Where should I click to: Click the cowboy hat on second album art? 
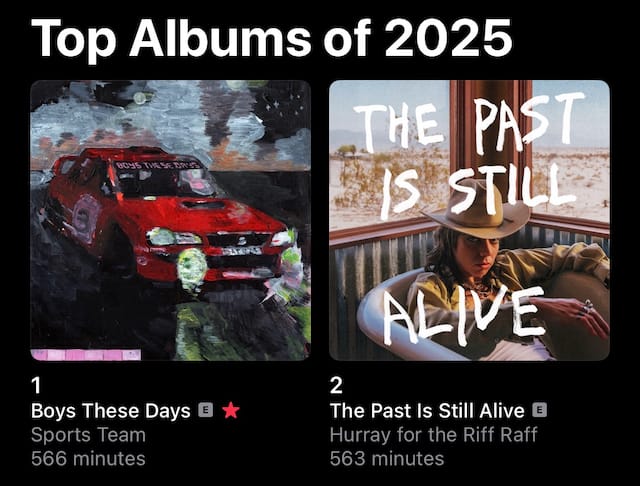click(x=476, y=212)
